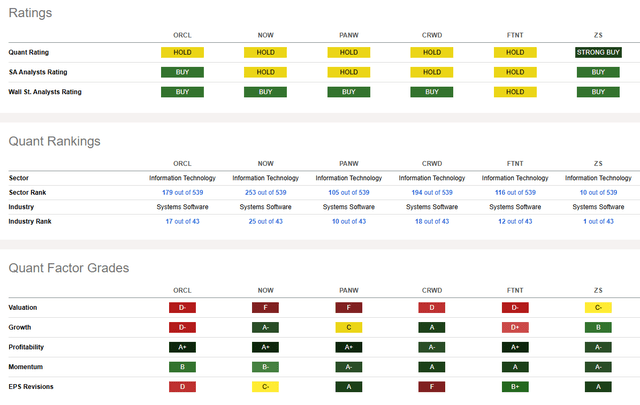Click ZS Strong Buy quant rating badge
The width and height of the screenshot is (640, 405).
(x=597, y=52)
